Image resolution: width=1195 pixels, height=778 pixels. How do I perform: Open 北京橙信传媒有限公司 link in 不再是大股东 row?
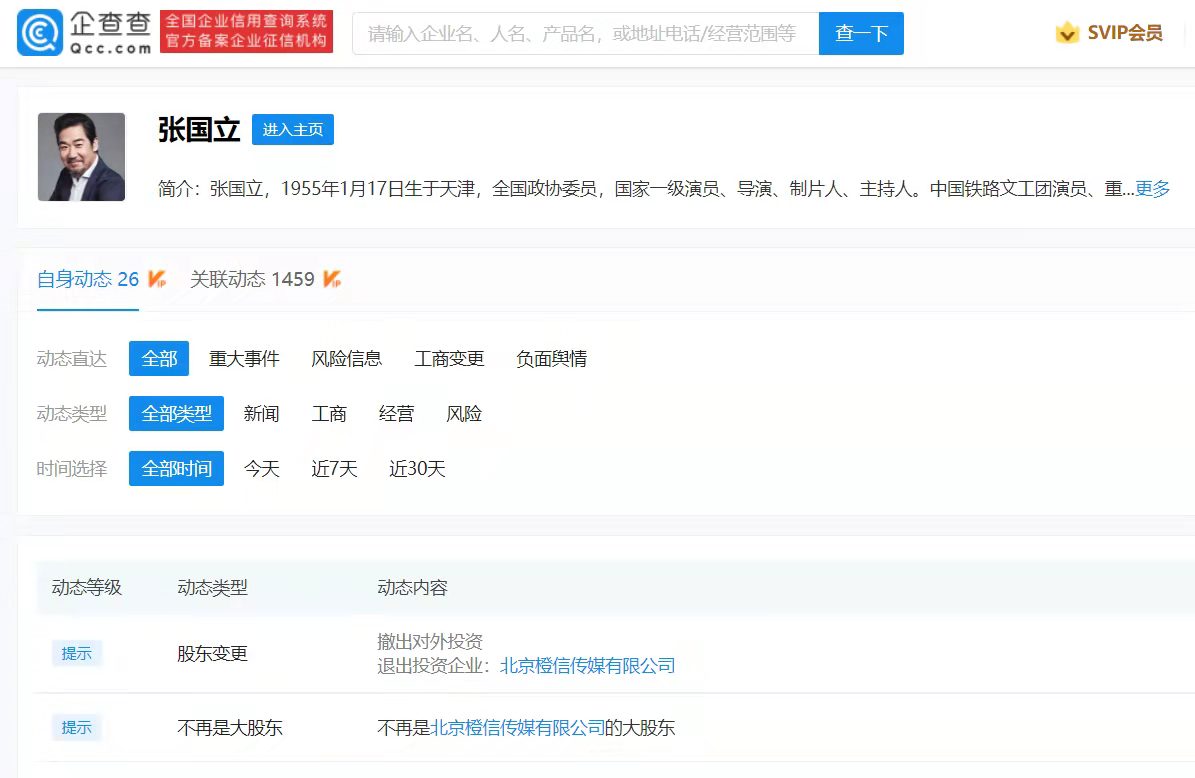pos(517,728)
